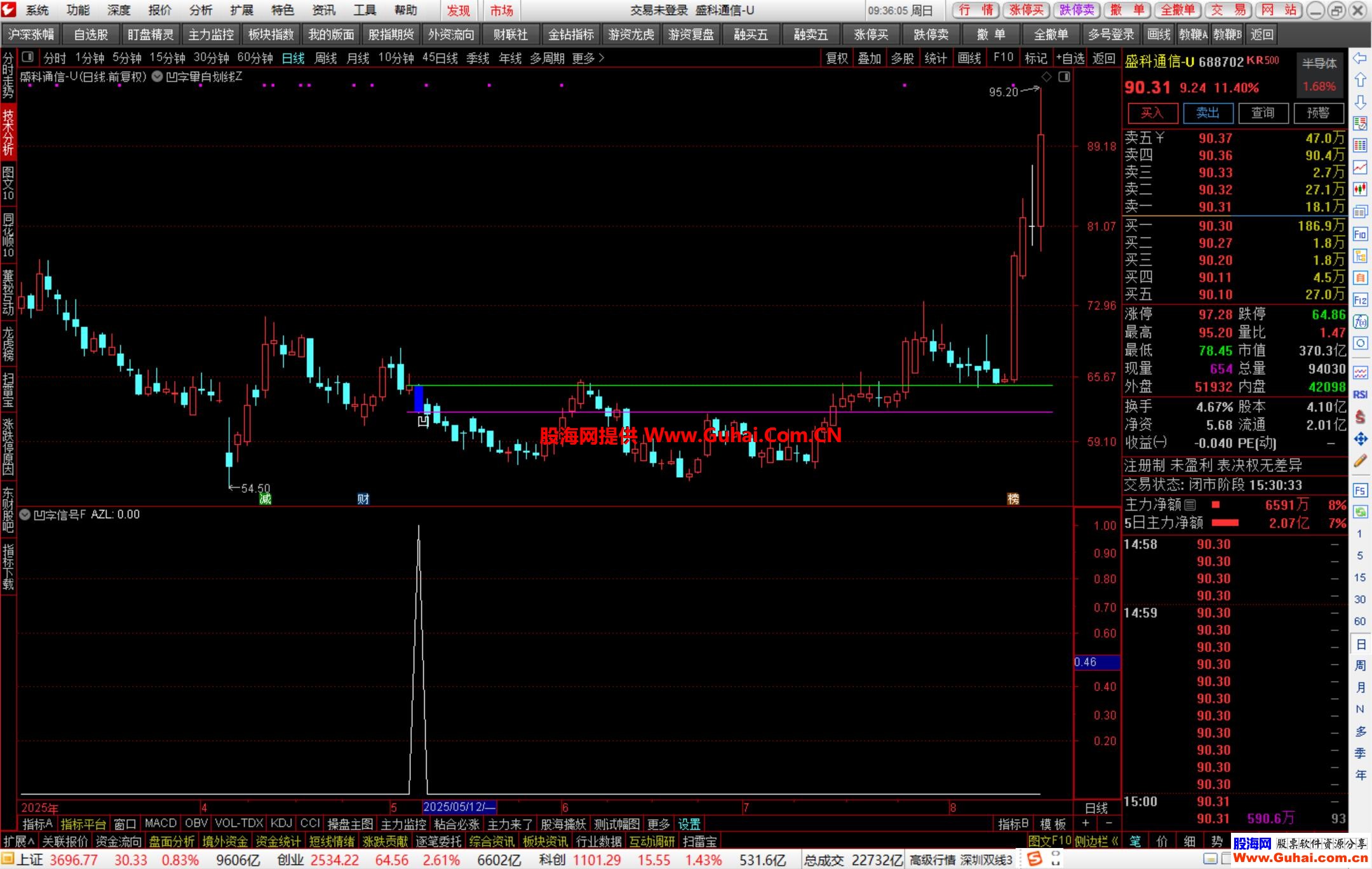Toggle 叠加 overlay option
Screen dimensions: 1372x869
(870, 58)
